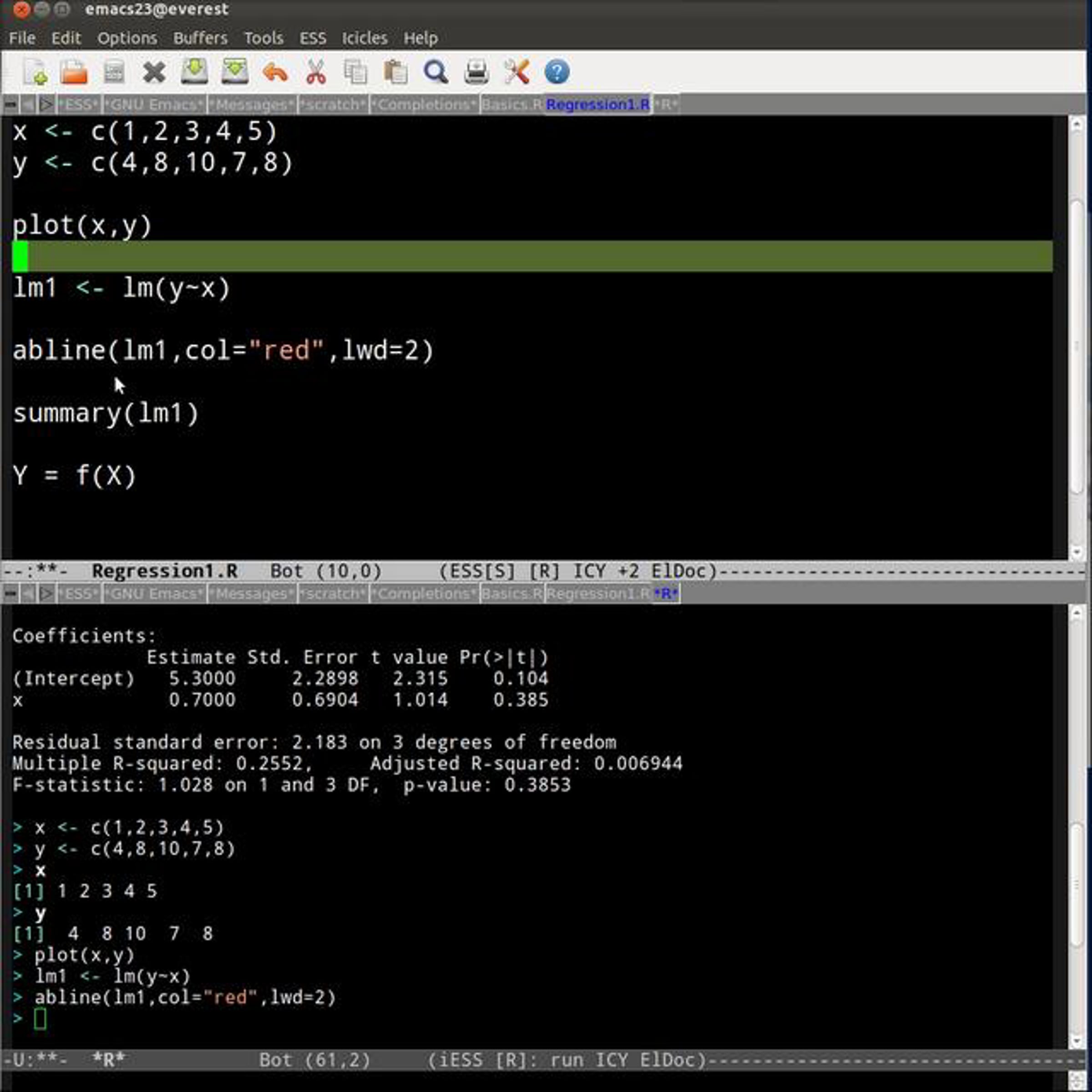The image size is (1092, 1092).
Task: Click the tabbar scroll-left arrow in the bottom pane
Action: point(28,593)
